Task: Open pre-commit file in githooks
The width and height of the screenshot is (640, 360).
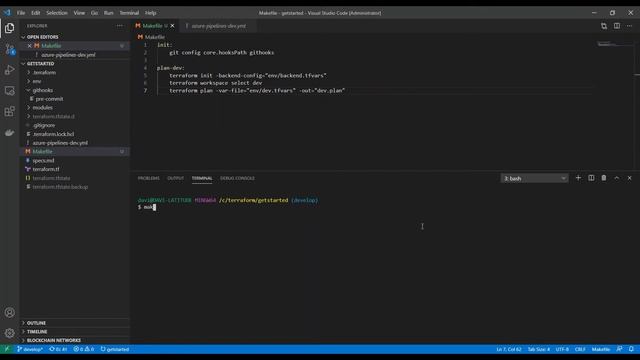Action: (49, 99)
